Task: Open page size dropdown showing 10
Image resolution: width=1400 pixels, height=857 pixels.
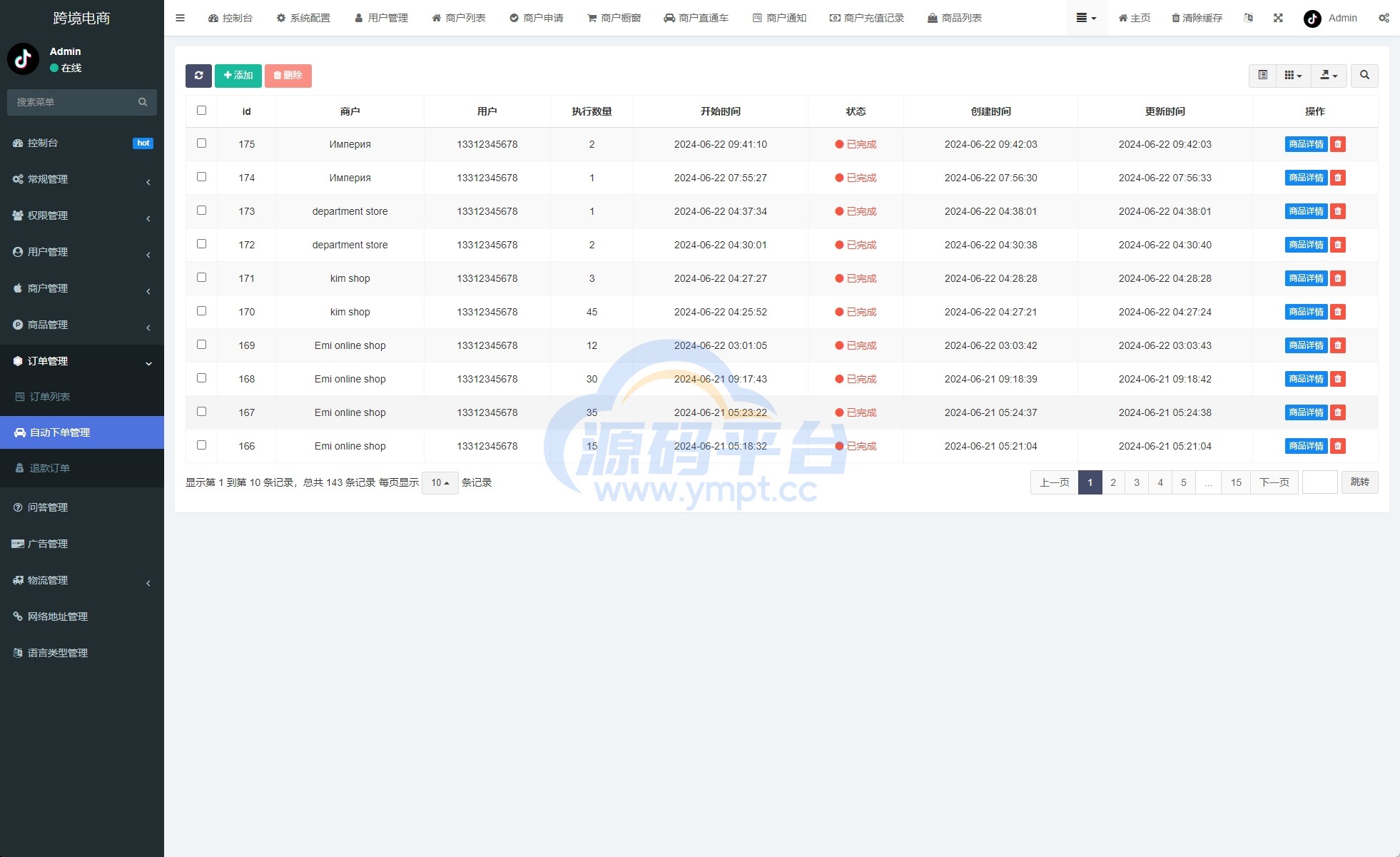Action: tap(440, 483)
